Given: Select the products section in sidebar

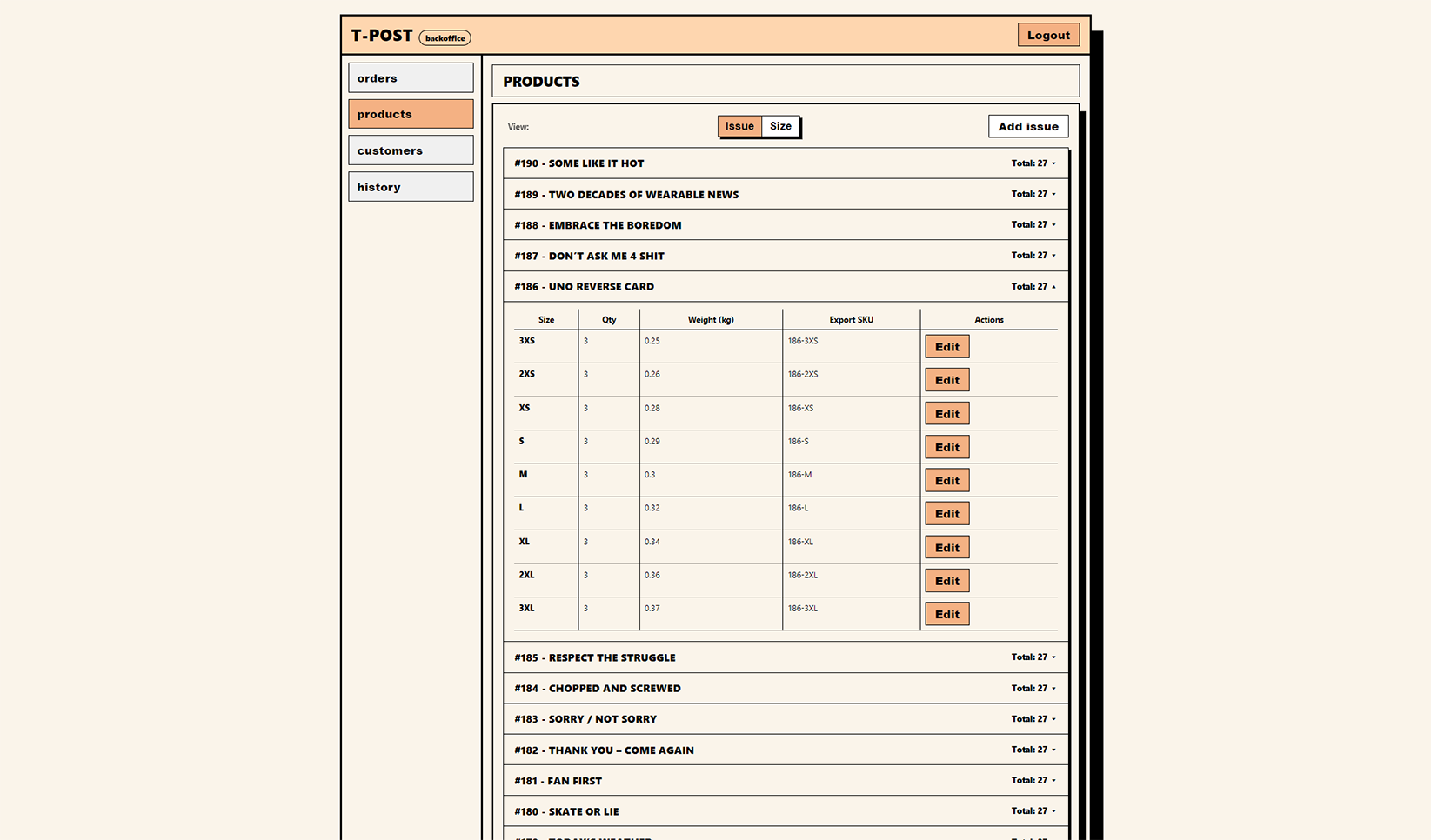Looking at the screenshot, I should pyautogui.click(x=410, y=113).
